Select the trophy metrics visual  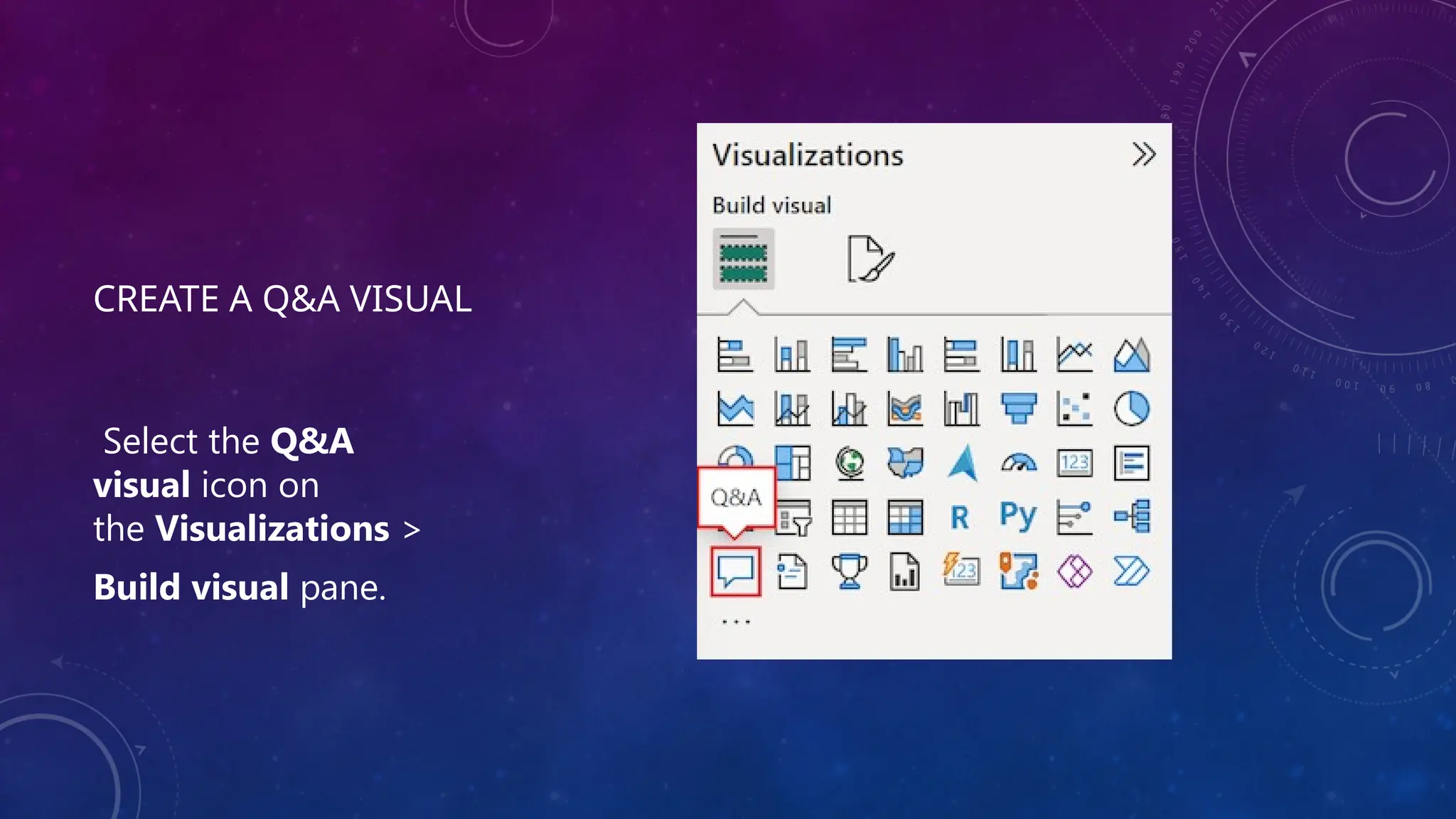(849, 572)
